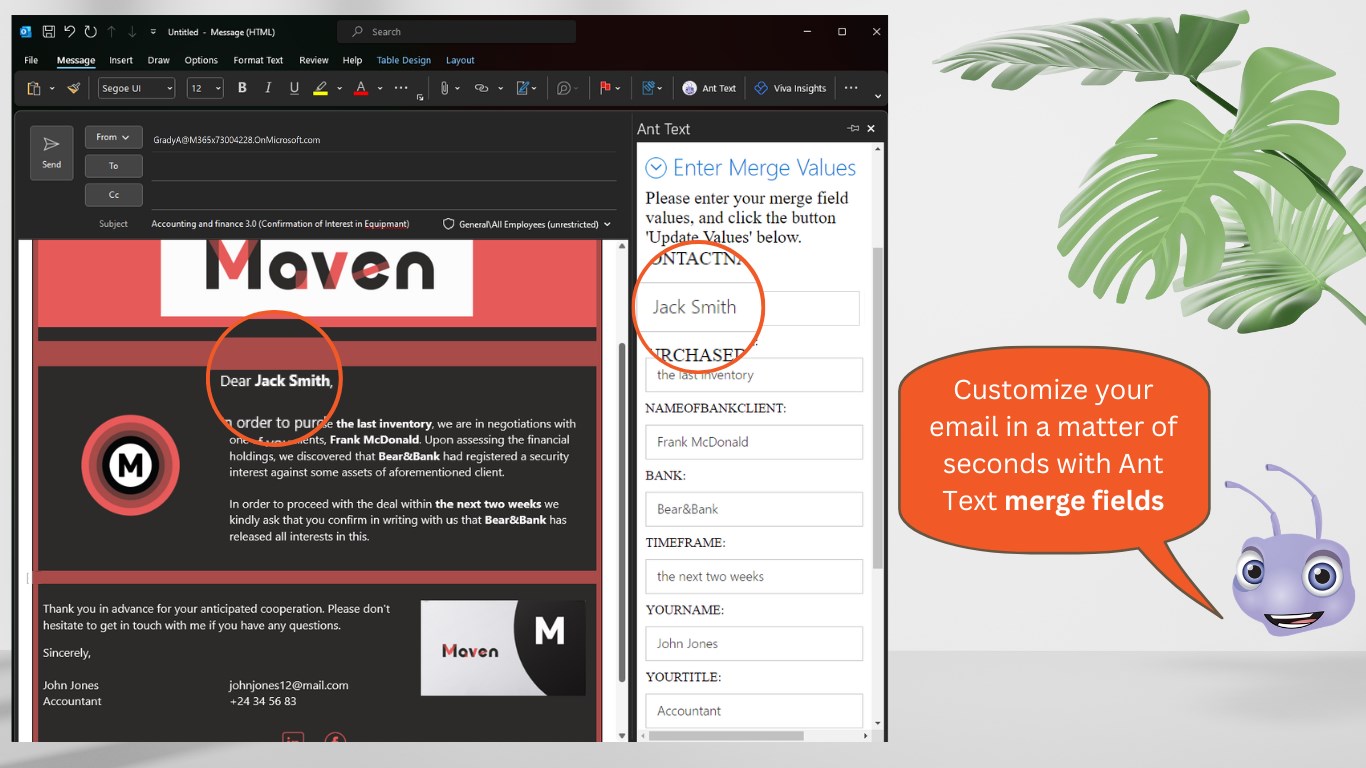Open the Table Design tab
1366x768 pixels.
coord(404,60)
